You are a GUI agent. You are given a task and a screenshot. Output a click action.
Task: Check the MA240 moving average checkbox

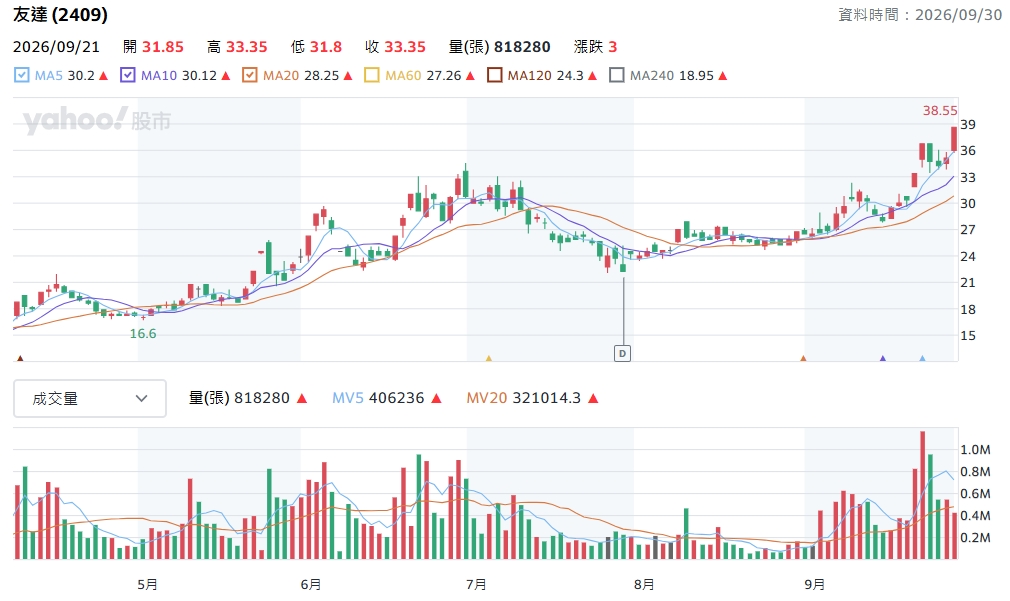click(616, 75)
